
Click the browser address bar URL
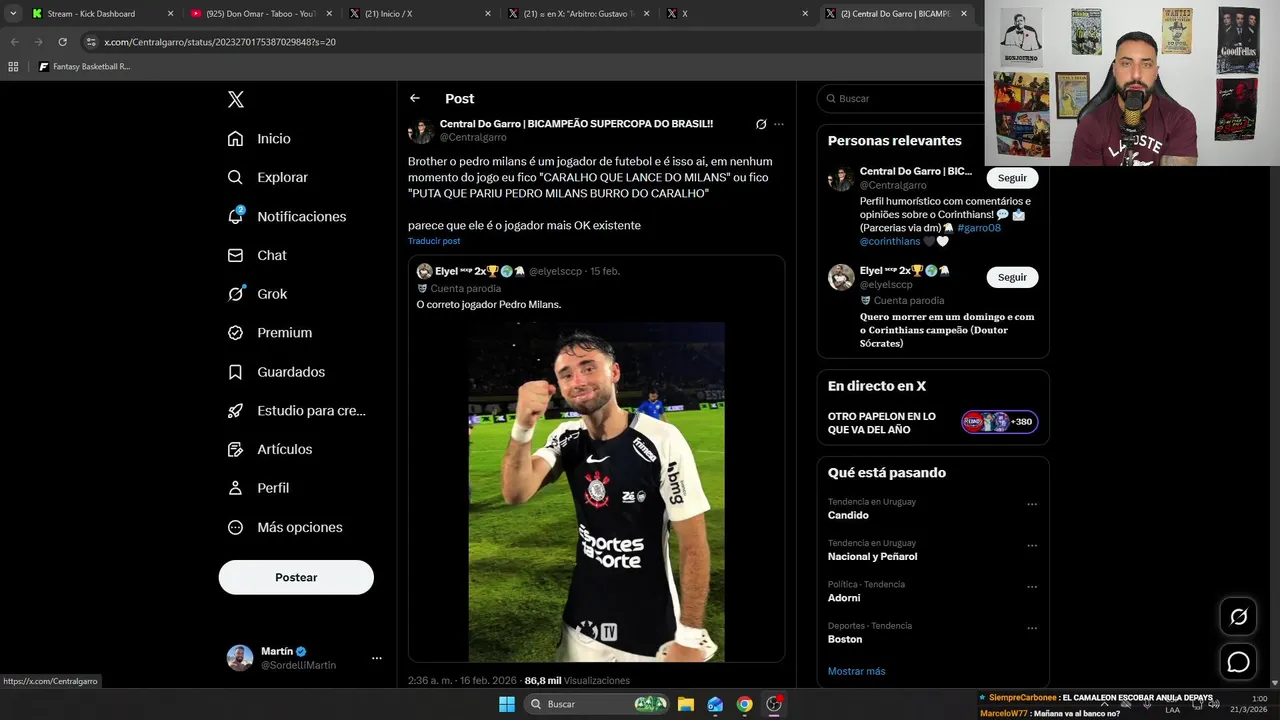220,42
